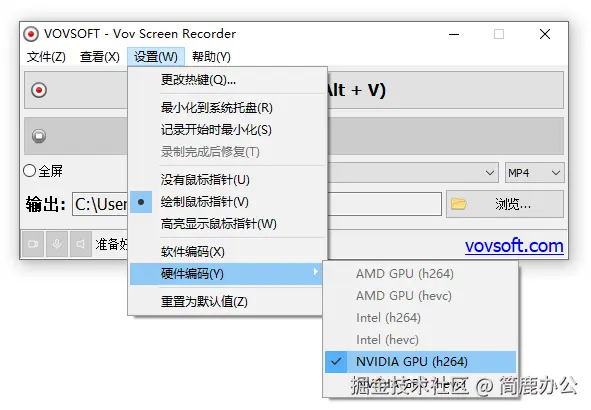Image resolution: width=591 pixels, height=410 pixels.
Task: Close the Vov Screen Recorder window
Action: 545,34
